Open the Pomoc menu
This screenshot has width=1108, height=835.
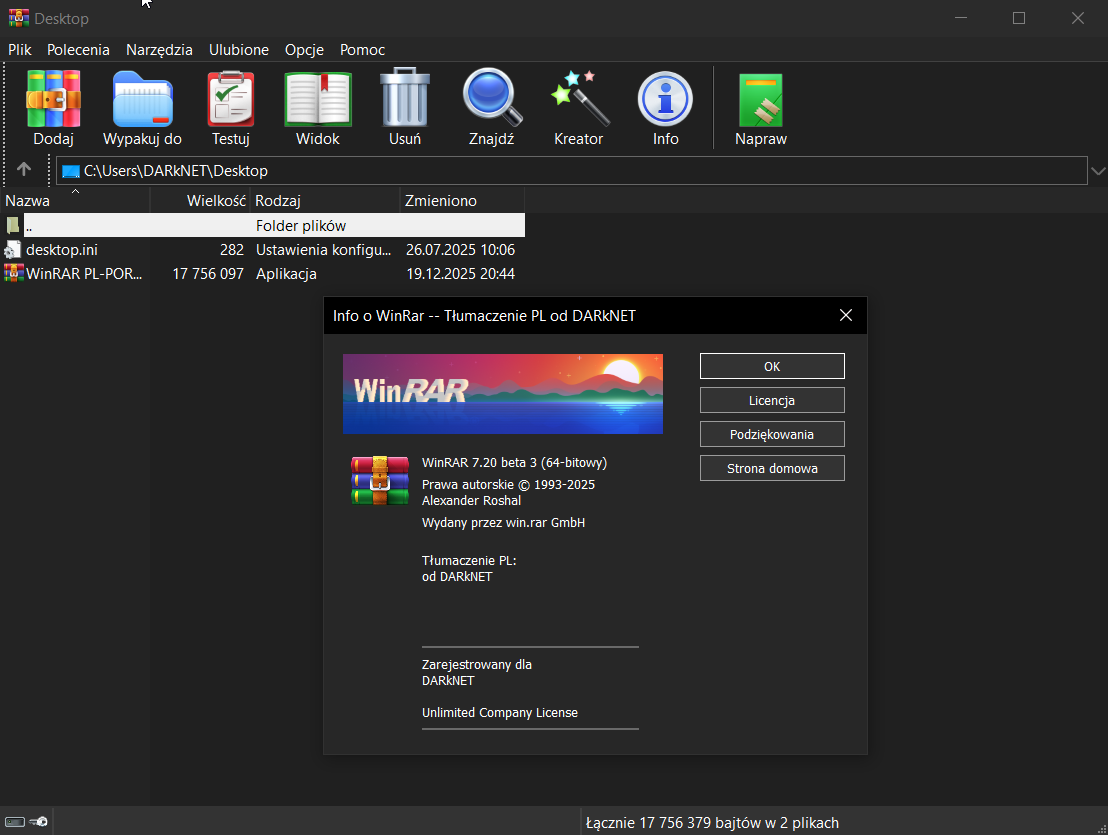(363, 49)
